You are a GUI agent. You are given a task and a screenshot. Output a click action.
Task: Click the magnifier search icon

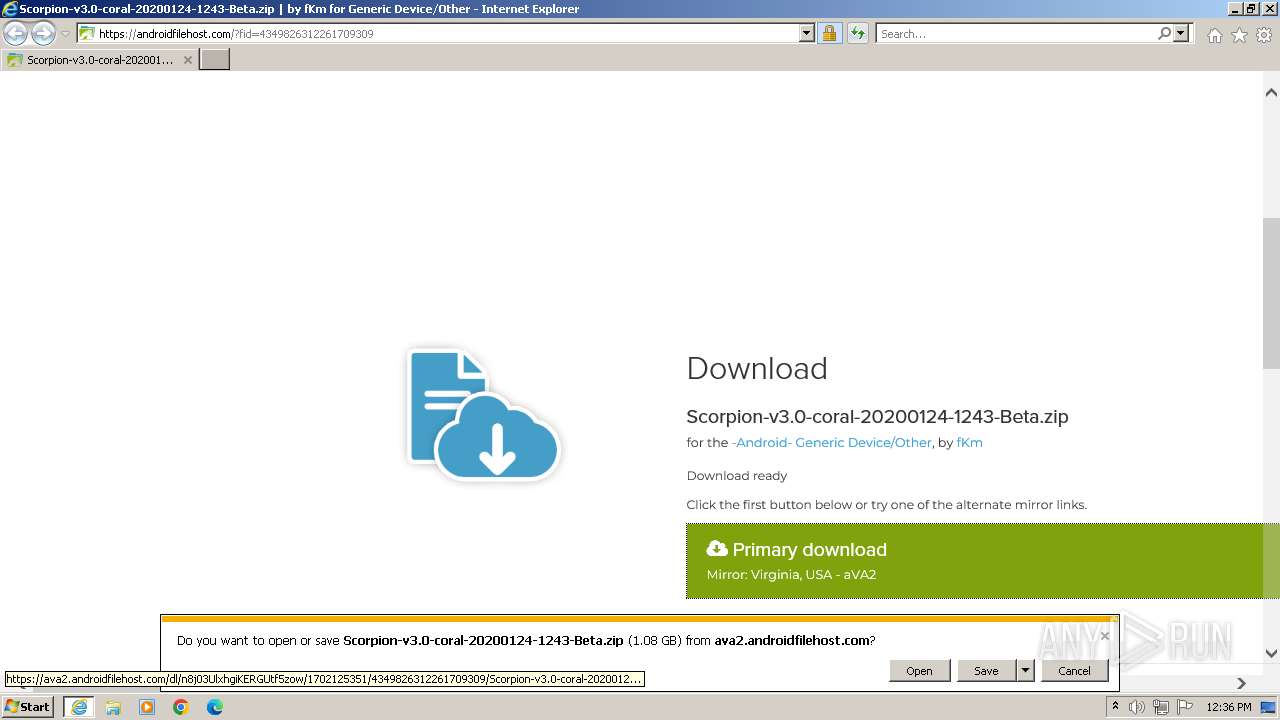click(x=1164, y=33)
